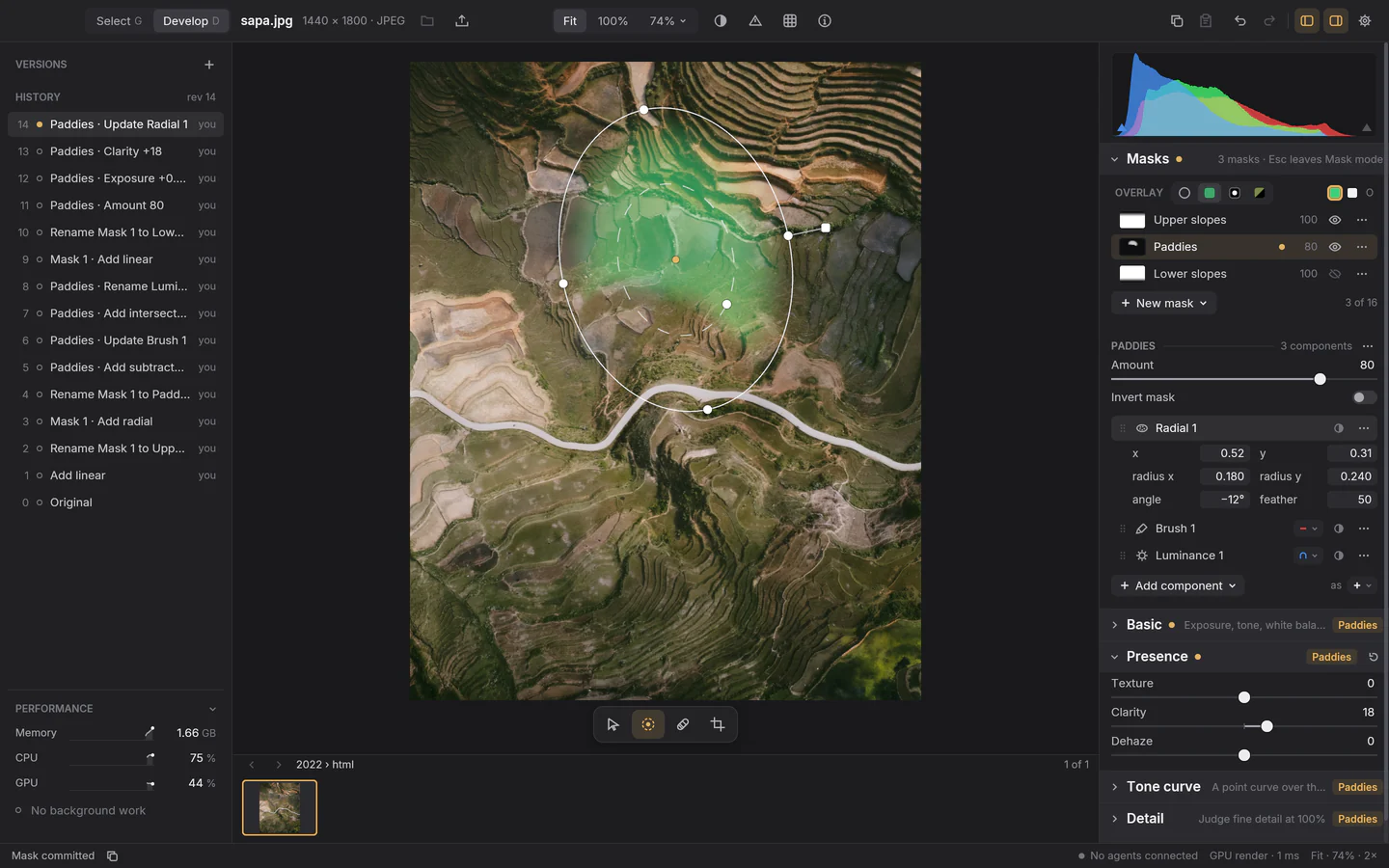Select the sapa.jpg filmstrip thumbnail
1389x868 pixels.
(280, 807)
